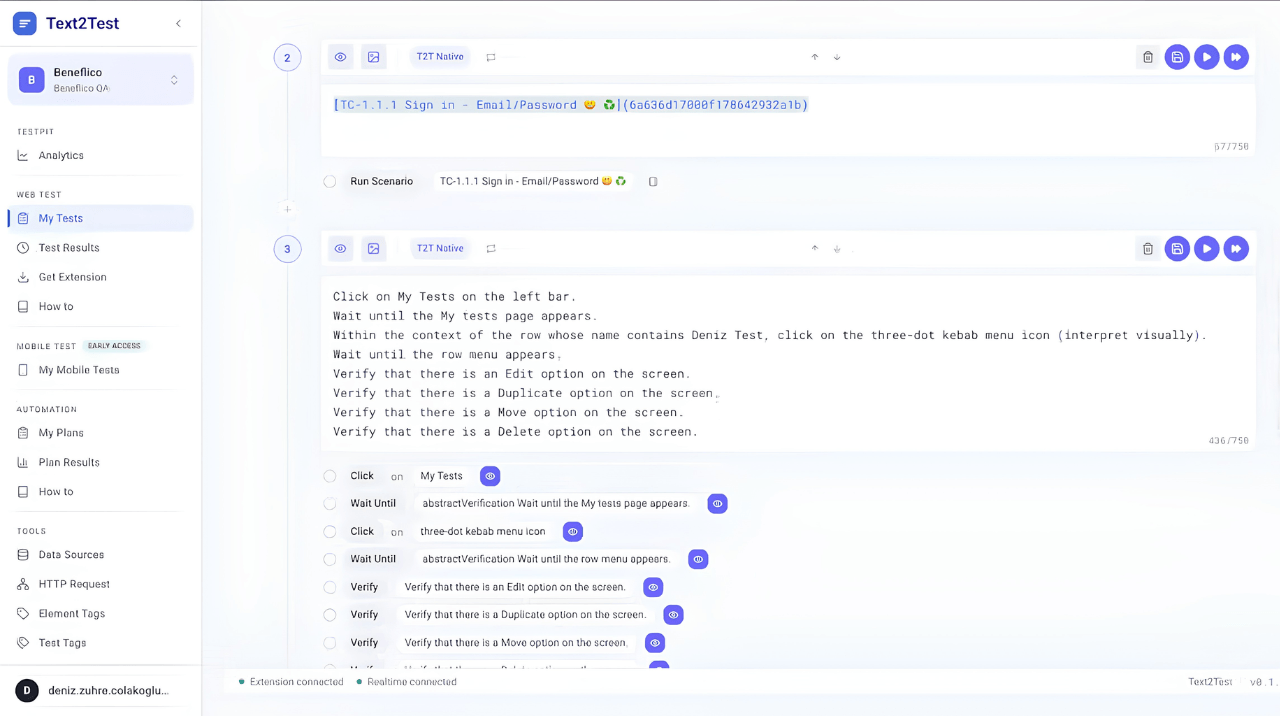Move step 2 up with arrow

(x=815, y=57)
